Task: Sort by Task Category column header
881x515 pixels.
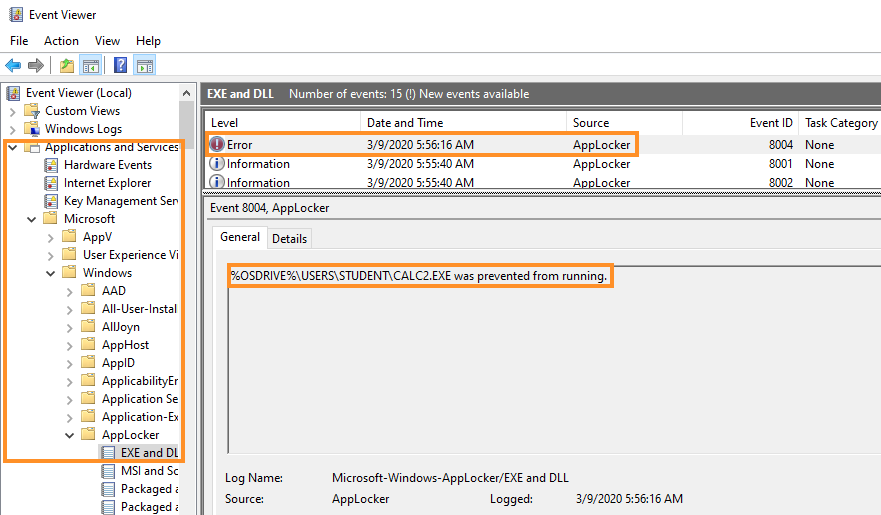Action: (x=840, y=122)
